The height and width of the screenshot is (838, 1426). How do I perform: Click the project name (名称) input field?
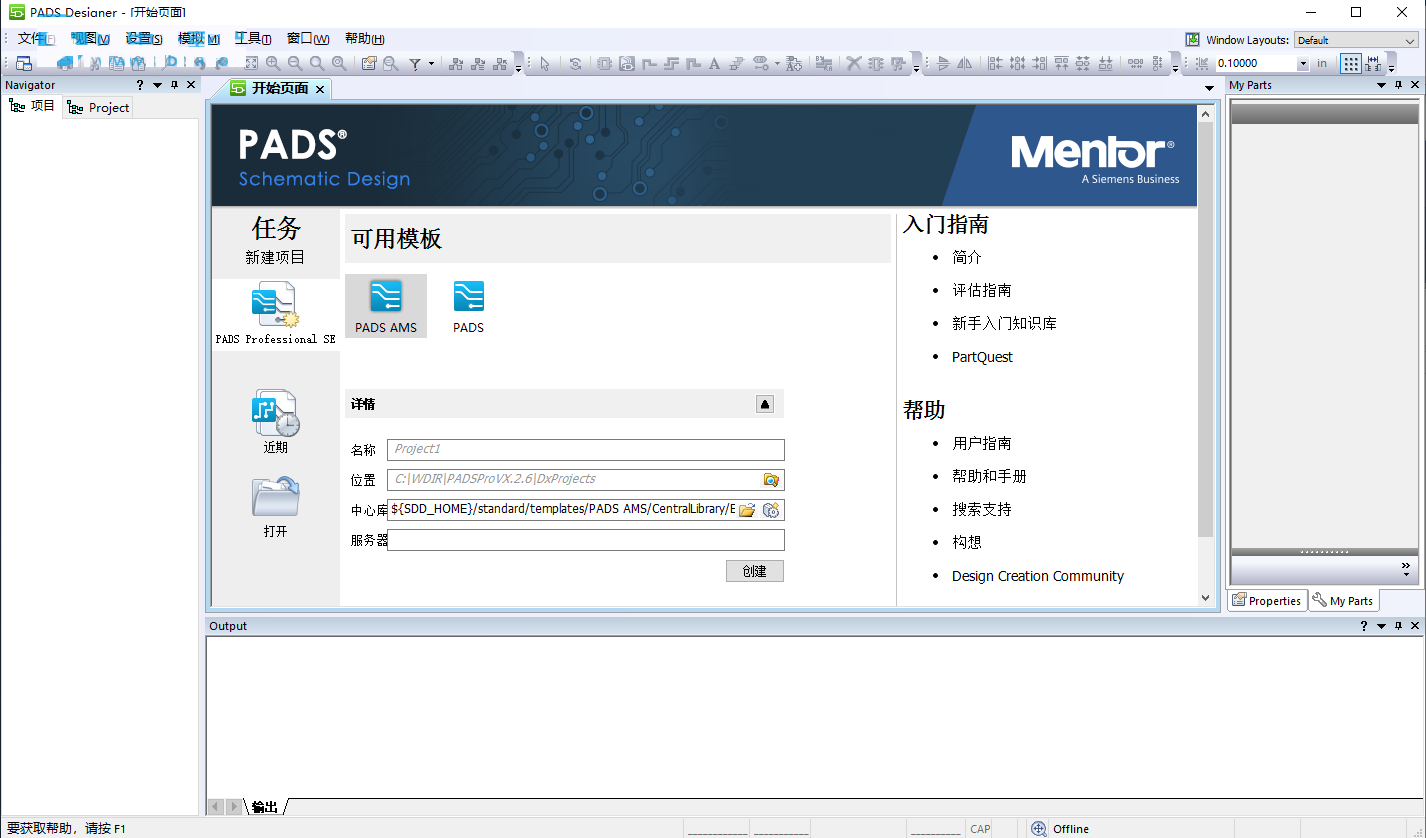586,450
